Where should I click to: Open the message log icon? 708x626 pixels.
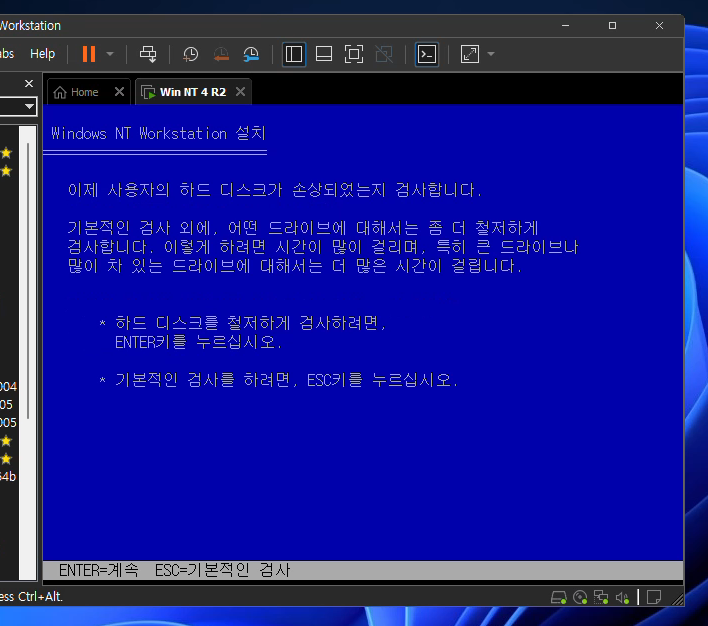653,598
